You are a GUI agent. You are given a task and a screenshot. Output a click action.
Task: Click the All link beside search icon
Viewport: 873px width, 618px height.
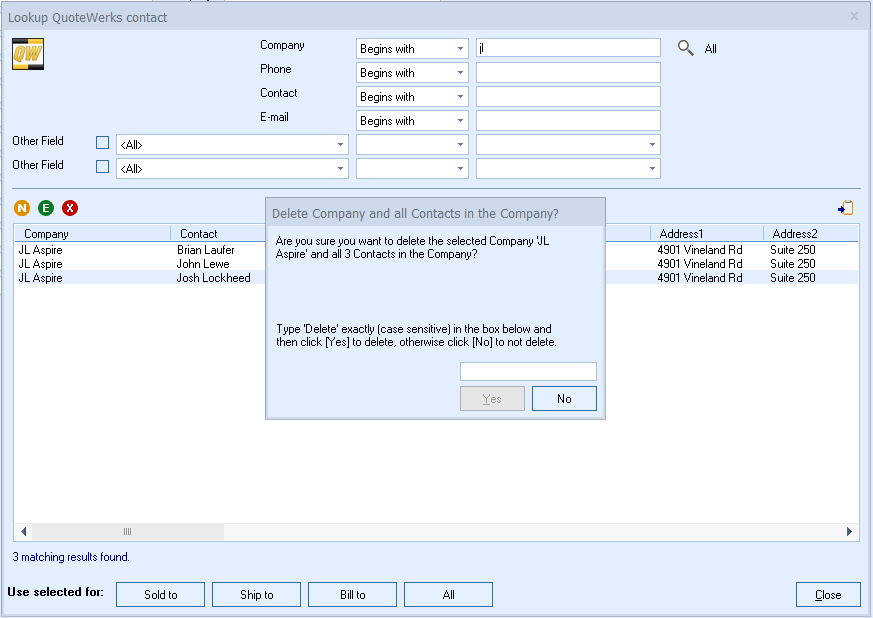point(710,49)
